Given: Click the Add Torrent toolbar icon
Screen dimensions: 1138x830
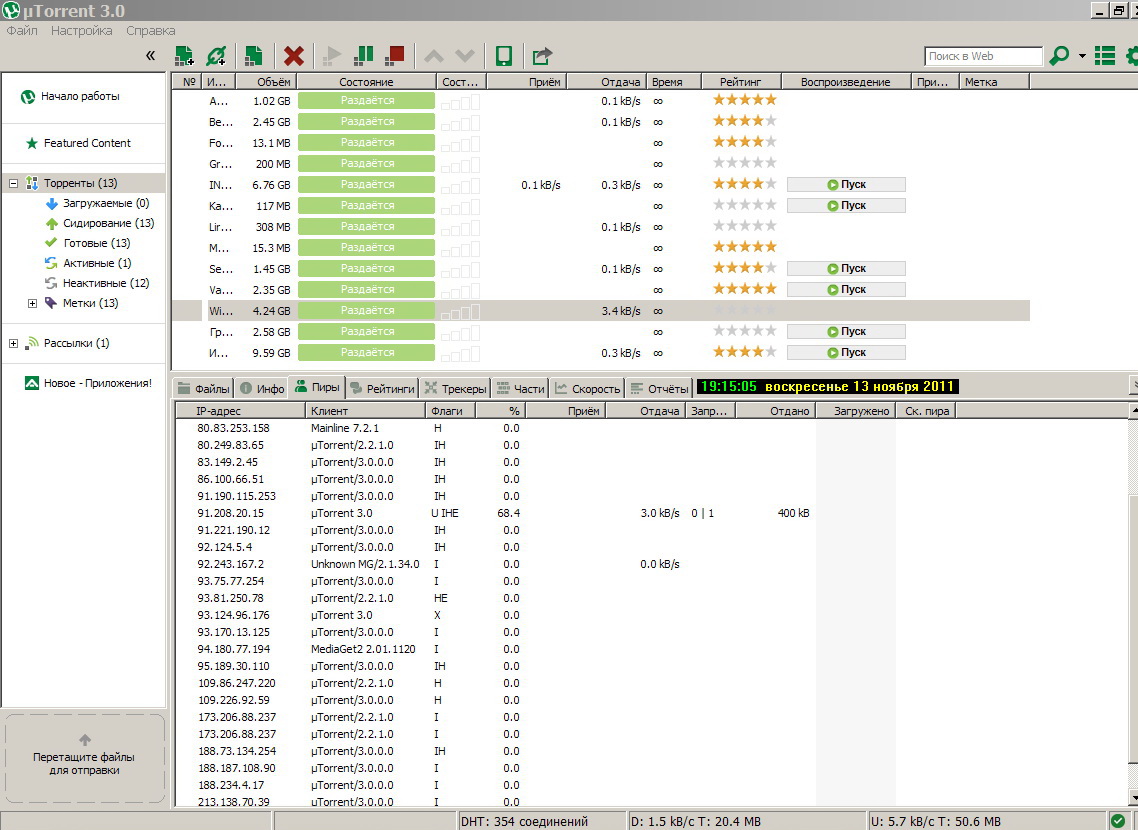Looking at the screenshot, I should 184,56.
